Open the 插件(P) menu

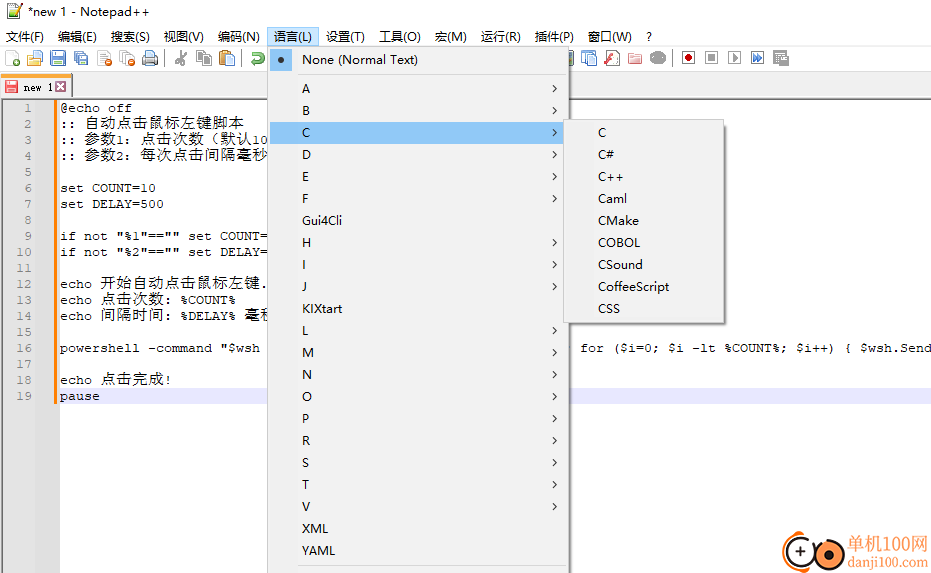(x=554, y=37)
